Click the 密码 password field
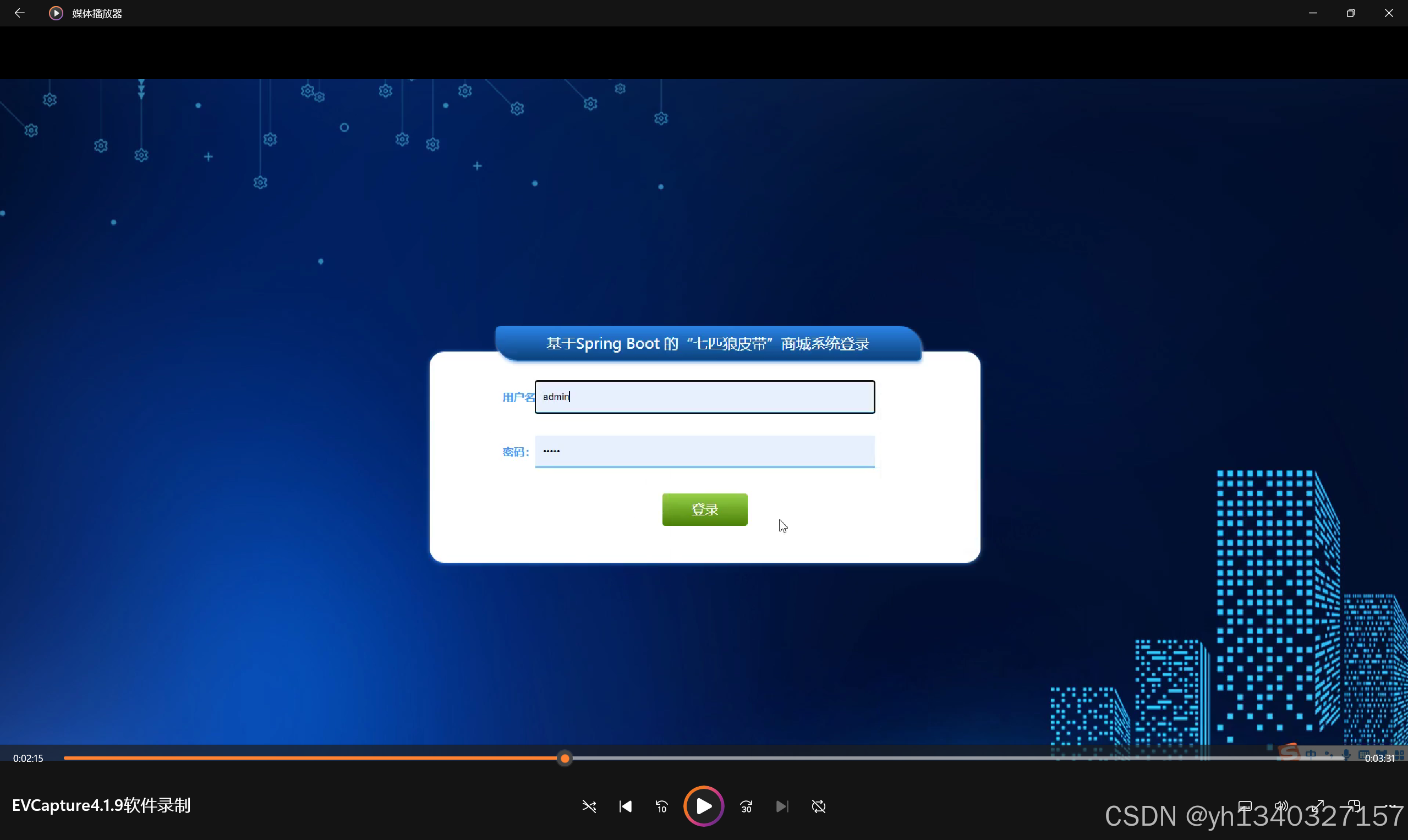The width and height of the screenshot is (1408, 840). (x=704, y=451)
